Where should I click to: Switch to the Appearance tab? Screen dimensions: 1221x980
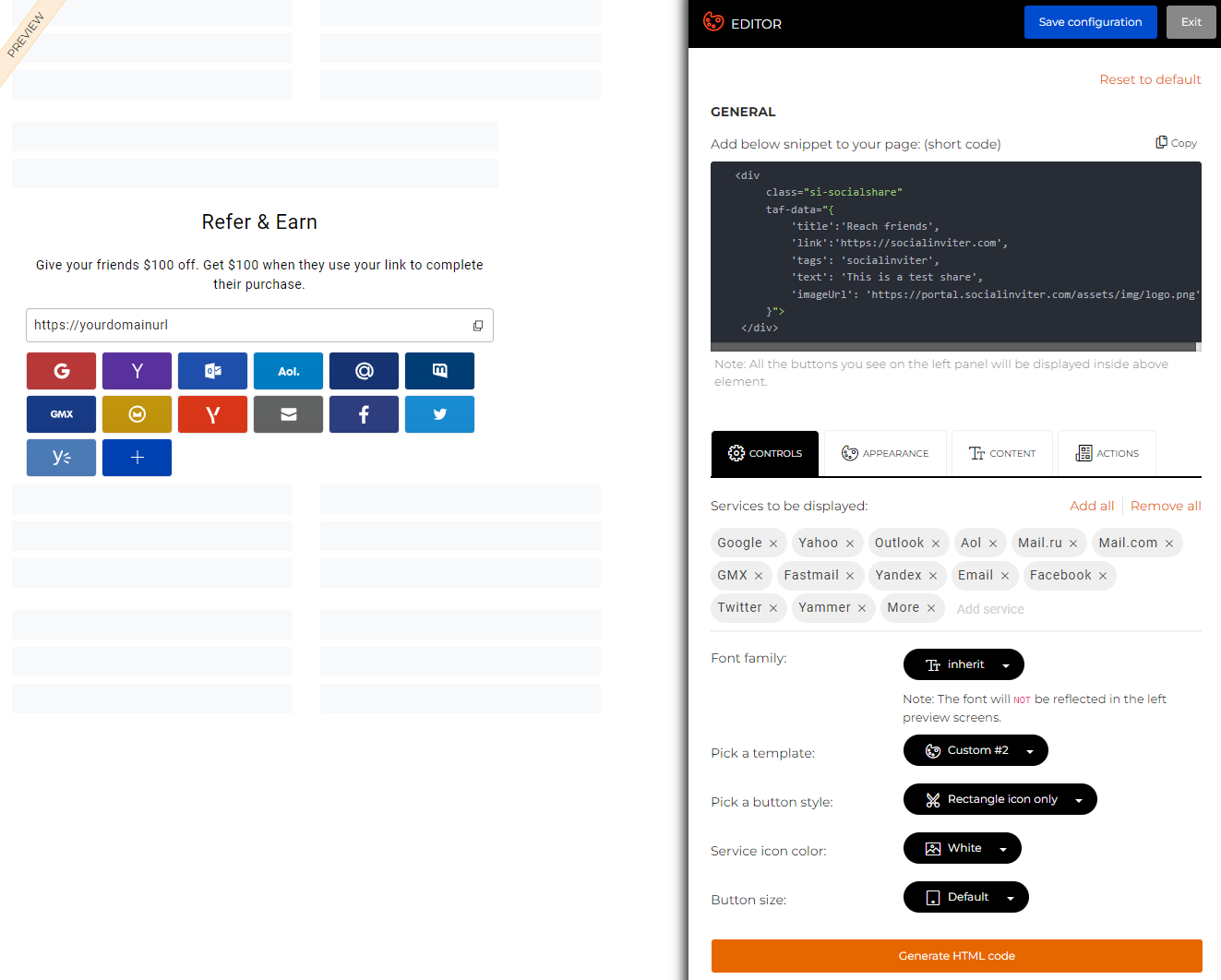[885, 453]
